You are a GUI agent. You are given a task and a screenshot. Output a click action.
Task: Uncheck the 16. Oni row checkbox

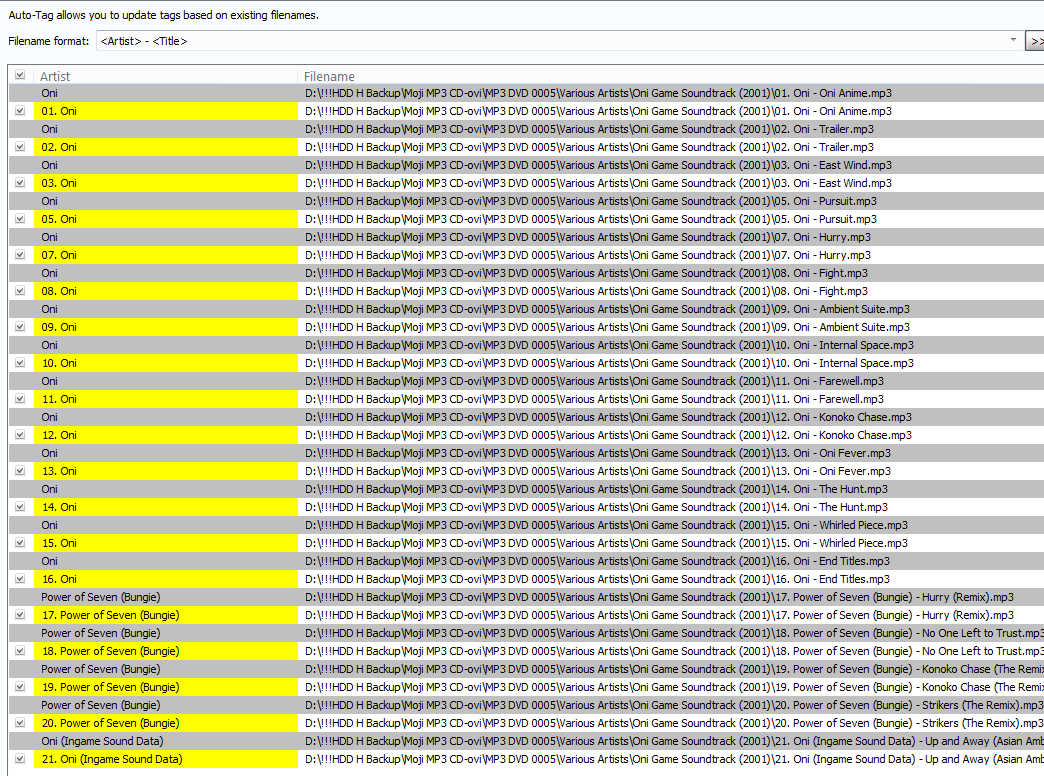pos(20,579)
